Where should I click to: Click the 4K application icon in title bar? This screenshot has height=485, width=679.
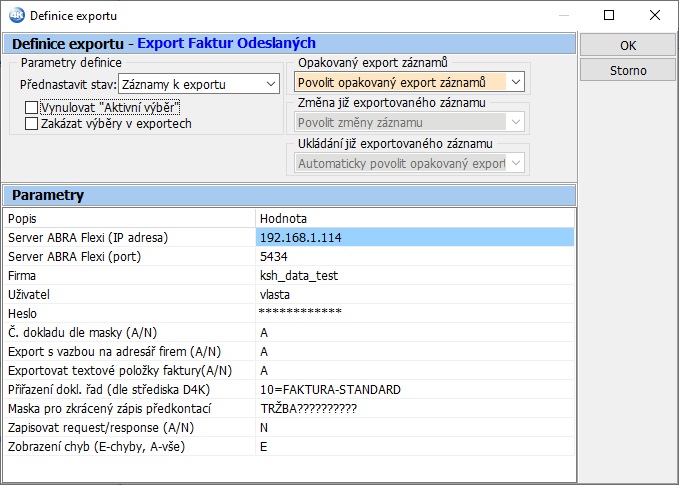coord(17,16)
